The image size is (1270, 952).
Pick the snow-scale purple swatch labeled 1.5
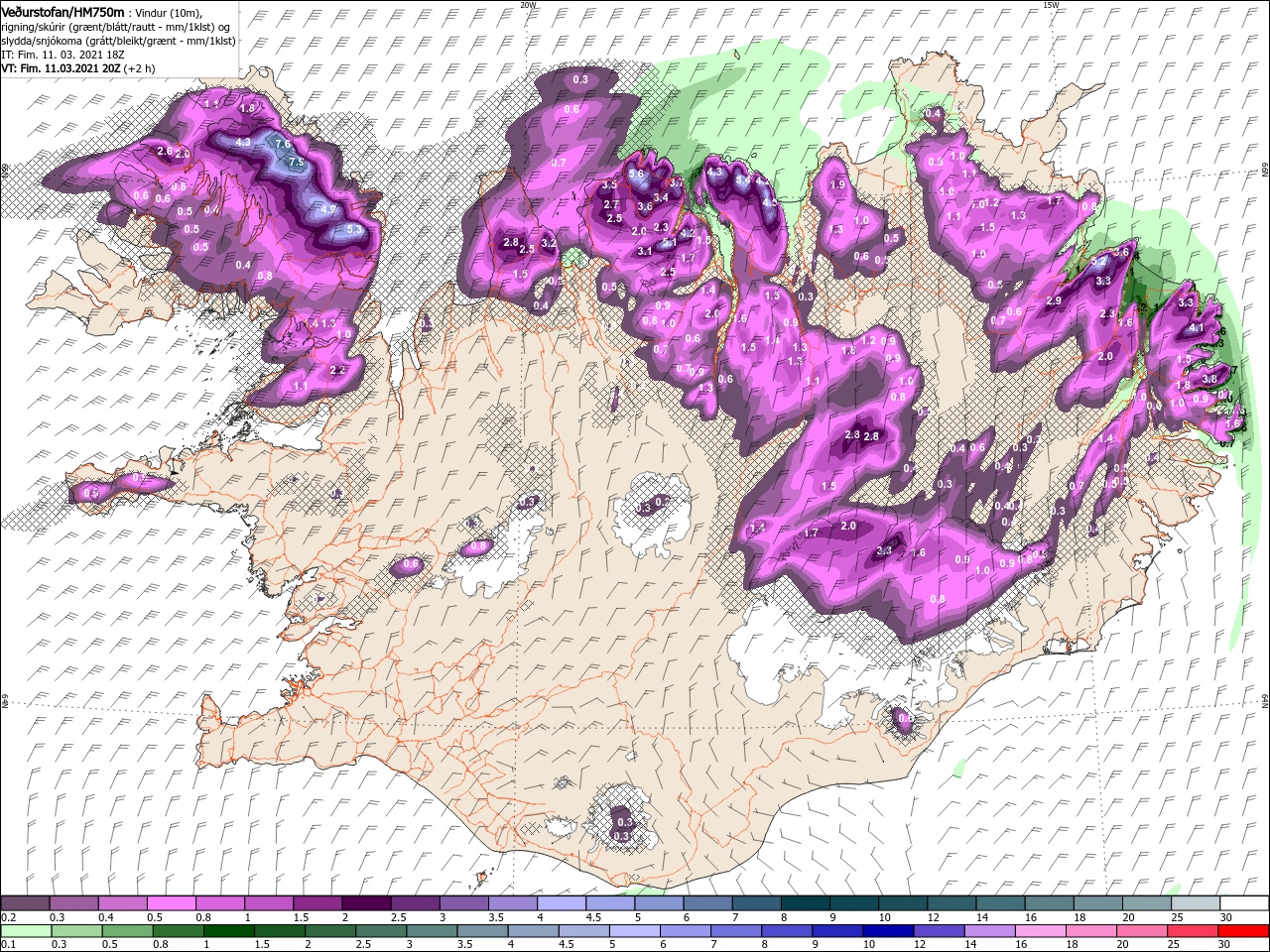point(317,903)
